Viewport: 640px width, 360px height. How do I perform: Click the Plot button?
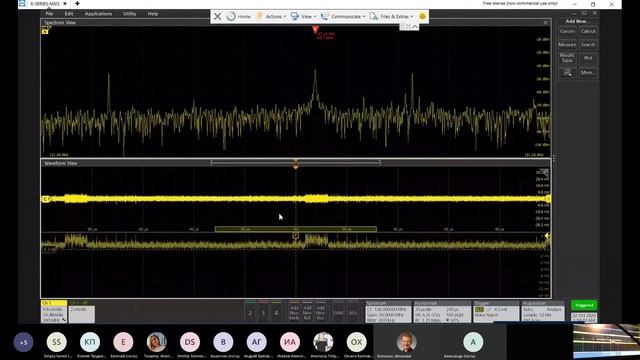click(x=588, y=58)
